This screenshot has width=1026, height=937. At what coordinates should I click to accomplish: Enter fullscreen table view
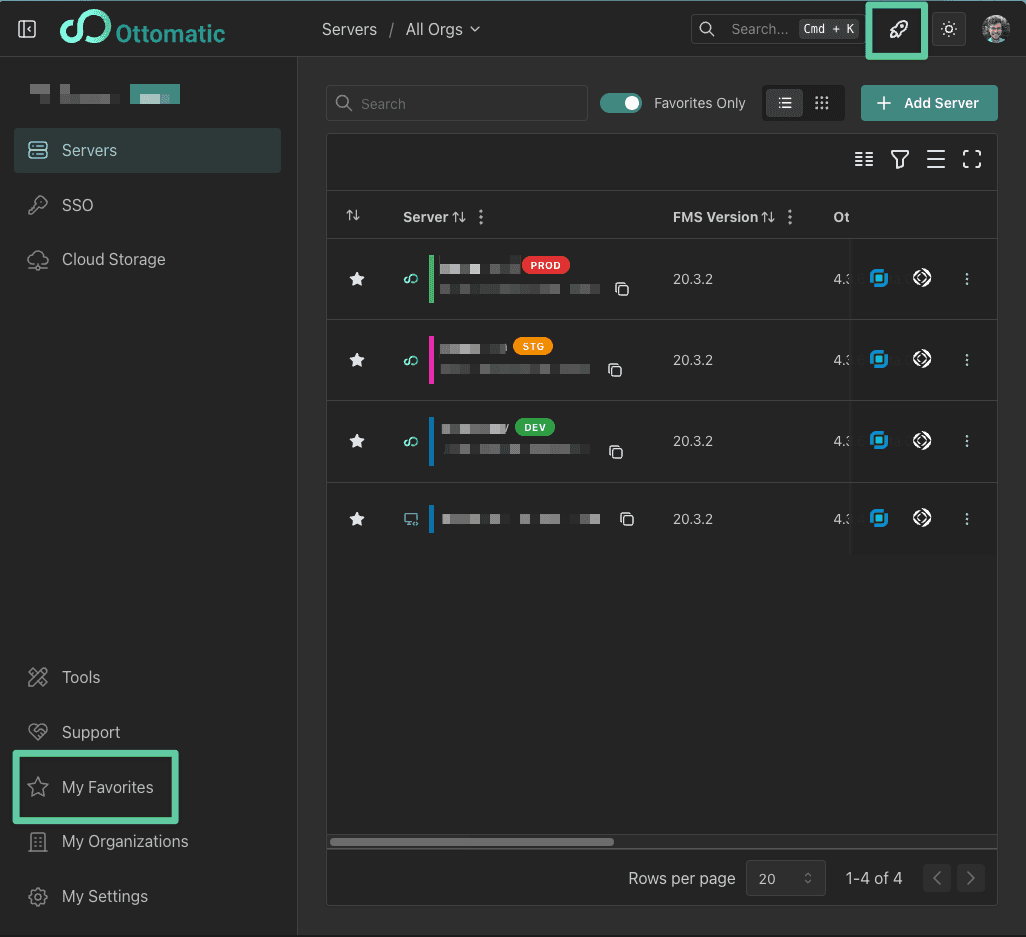[971, 159]
